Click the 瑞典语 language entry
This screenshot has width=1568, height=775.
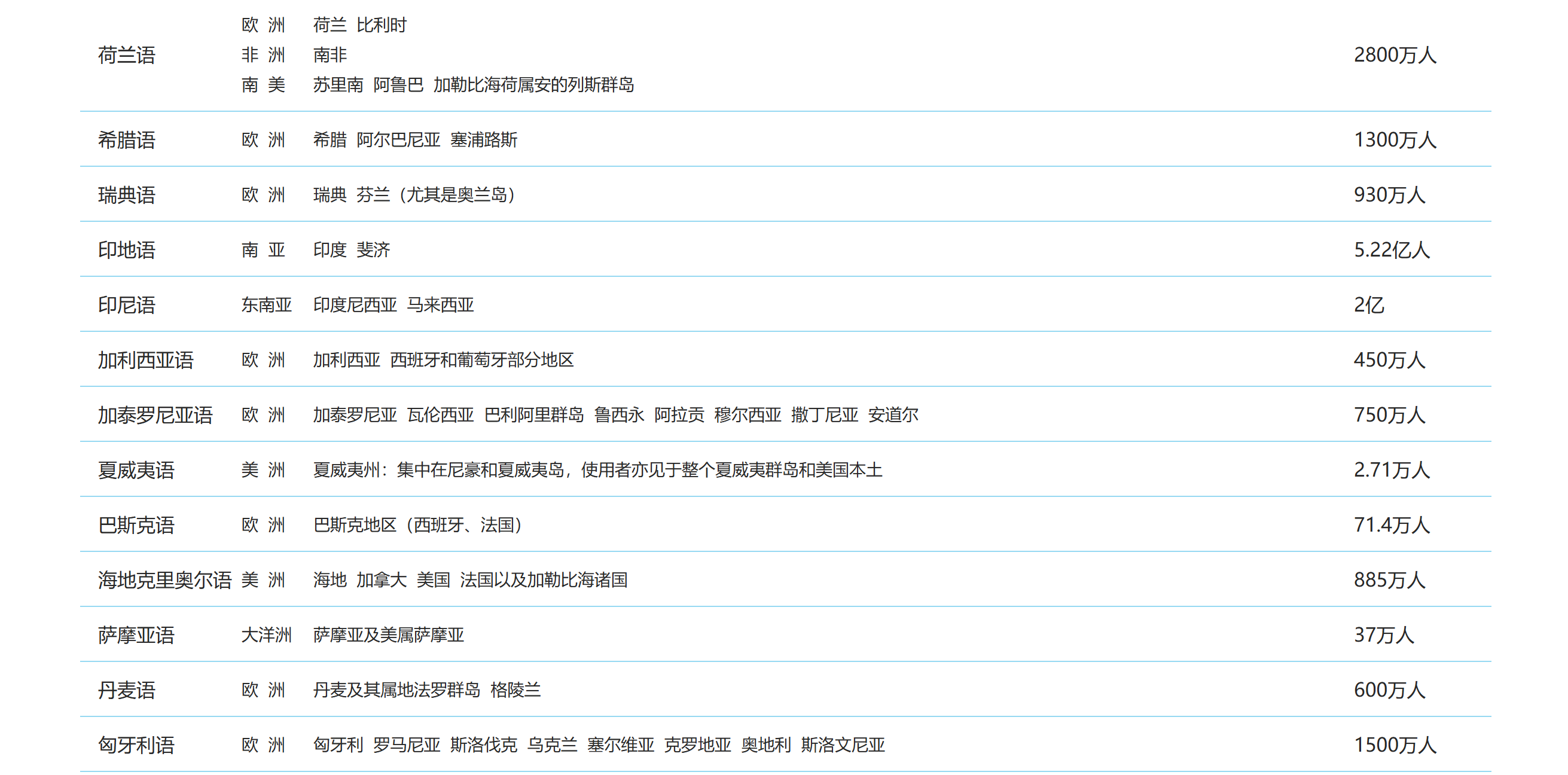(x=127, y=195)
